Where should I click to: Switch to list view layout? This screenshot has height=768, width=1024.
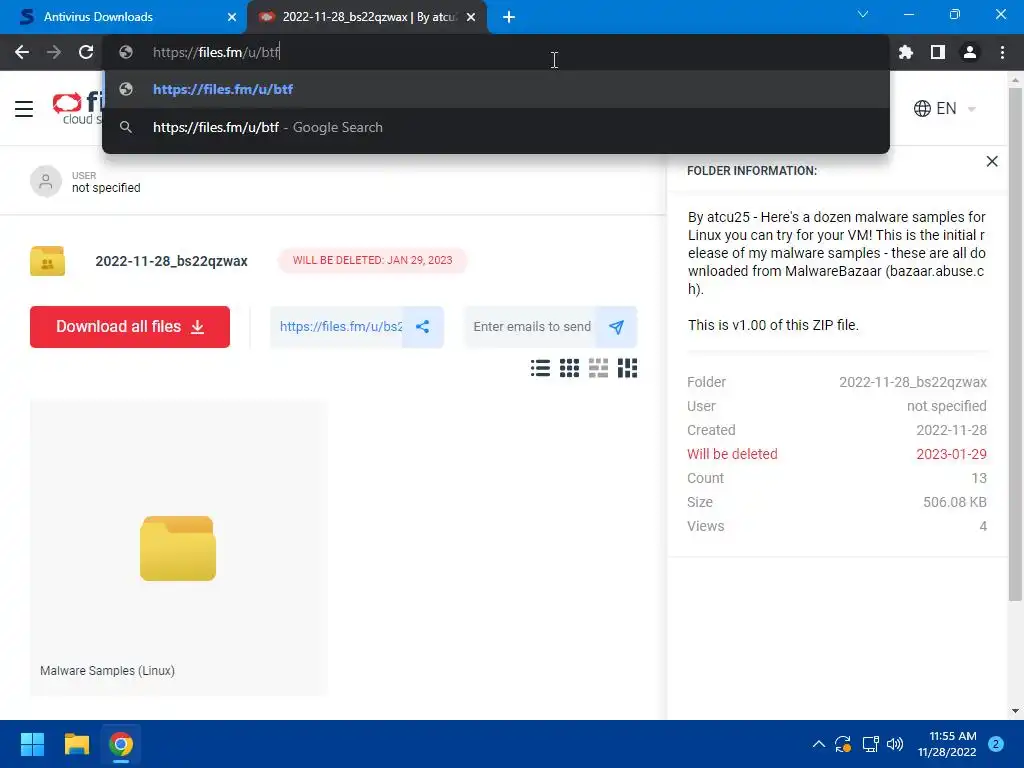(540, 368)
